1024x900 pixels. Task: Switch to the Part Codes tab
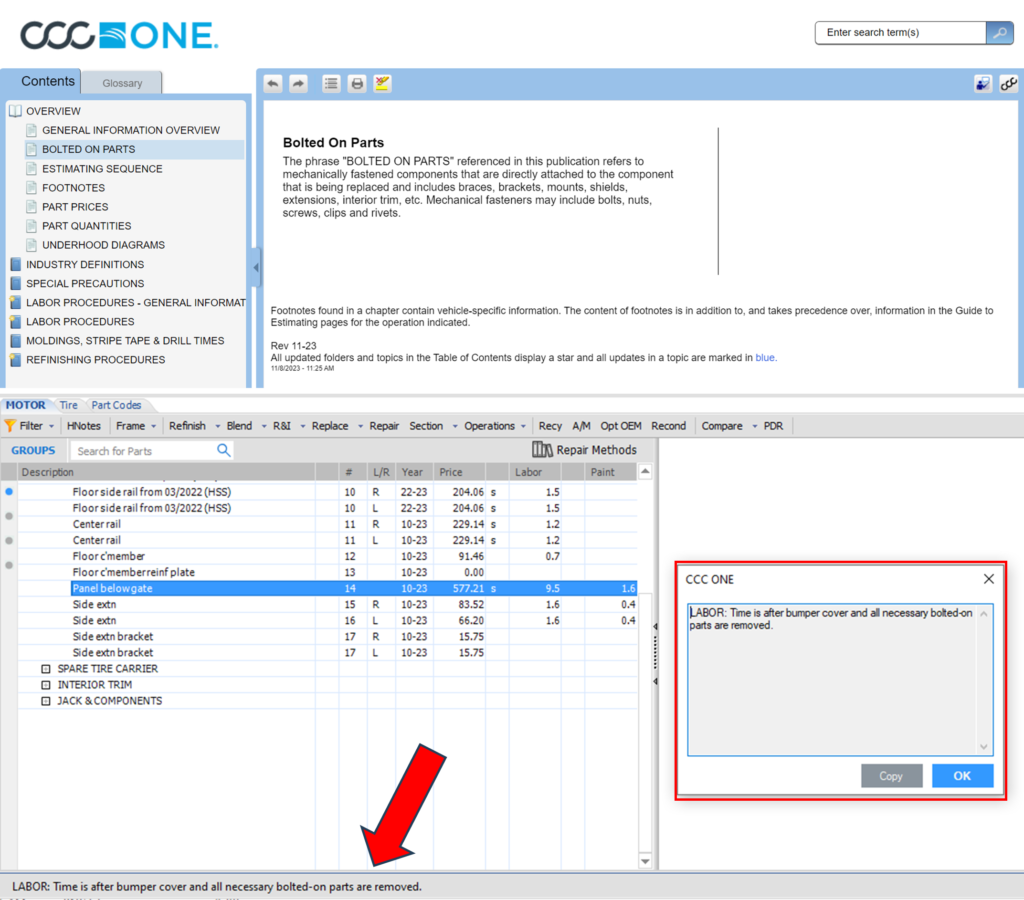point(116,405)
